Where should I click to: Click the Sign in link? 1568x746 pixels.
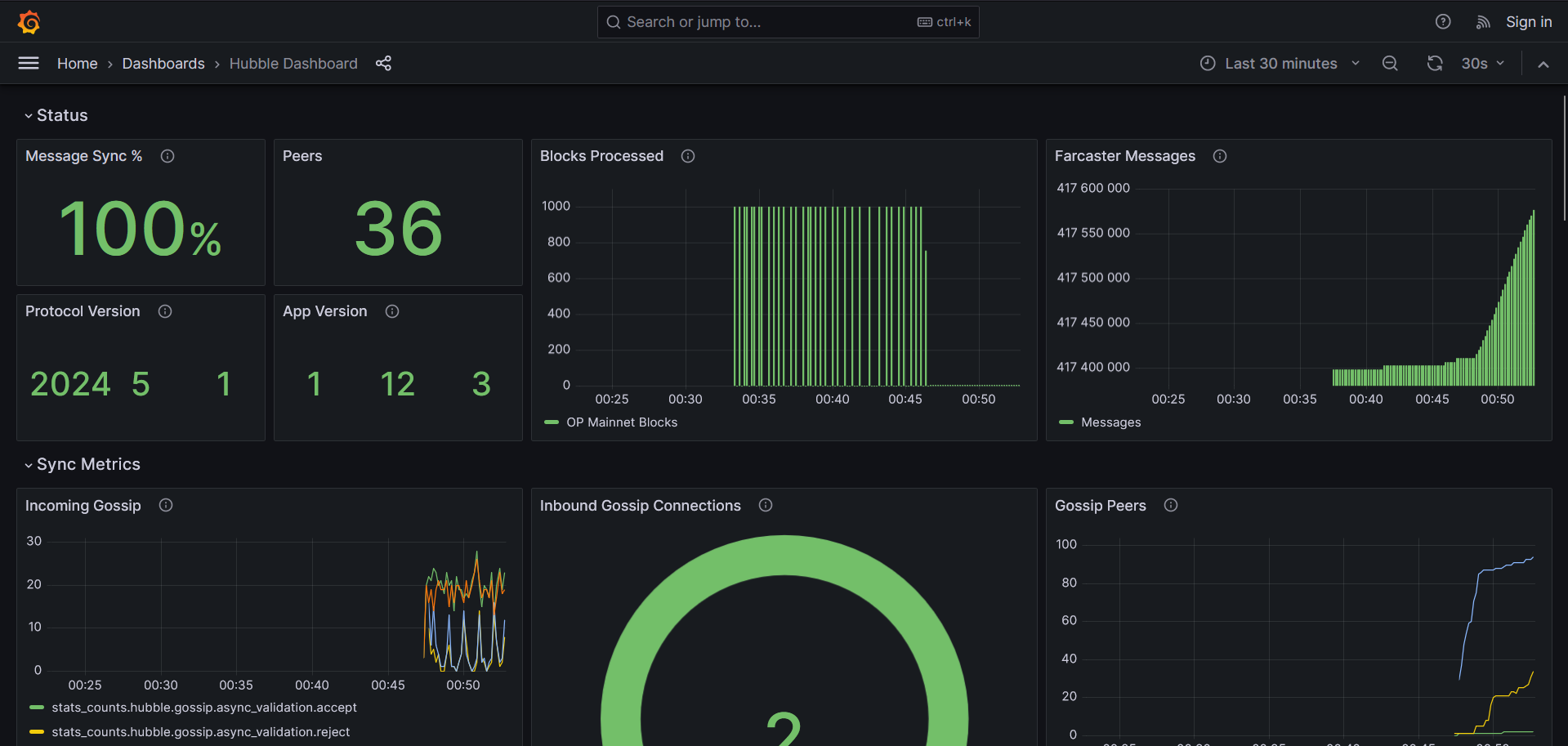coord(1528,22)
